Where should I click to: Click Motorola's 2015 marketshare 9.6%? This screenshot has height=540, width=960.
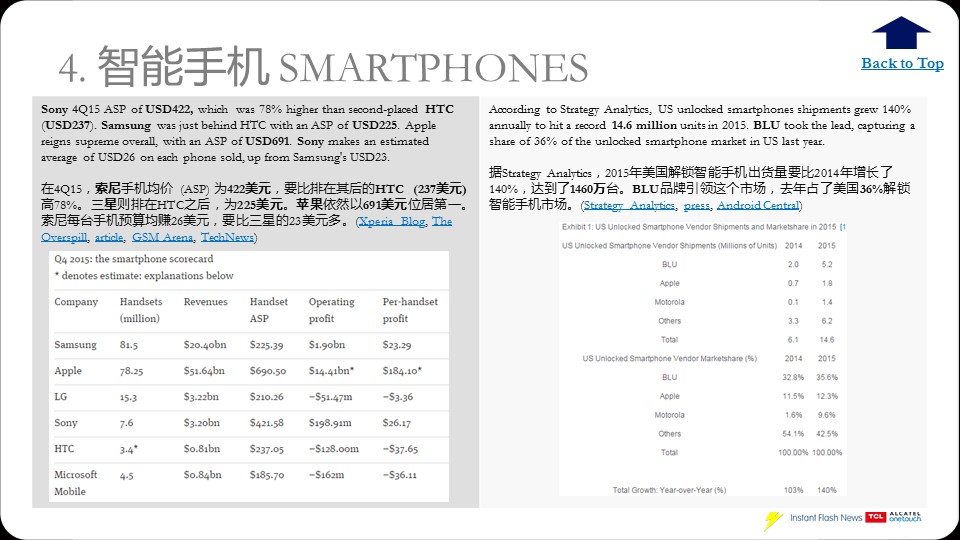point(827,415)
